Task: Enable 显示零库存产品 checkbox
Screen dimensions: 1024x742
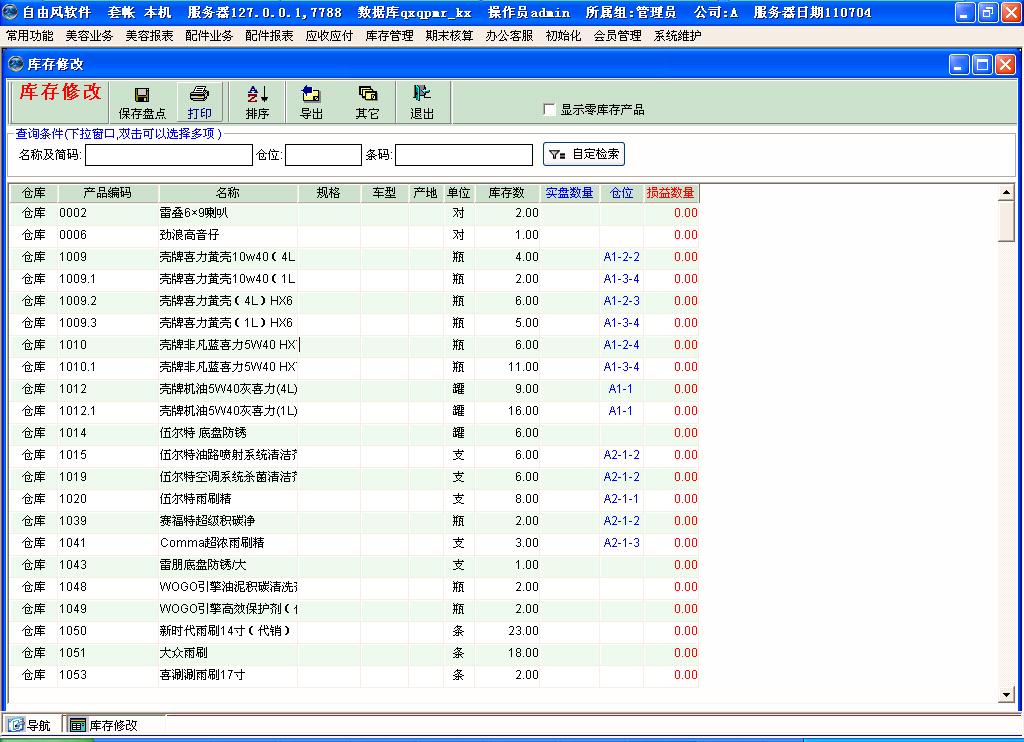Action: pyautogui.click(x=550, y=110)
